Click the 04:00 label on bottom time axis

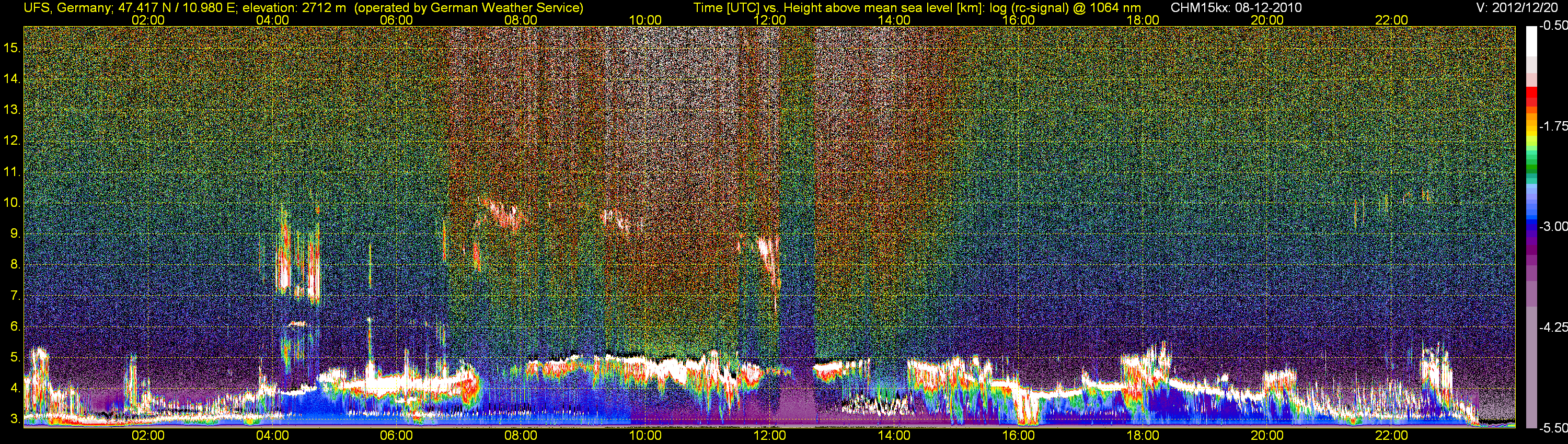272,436
